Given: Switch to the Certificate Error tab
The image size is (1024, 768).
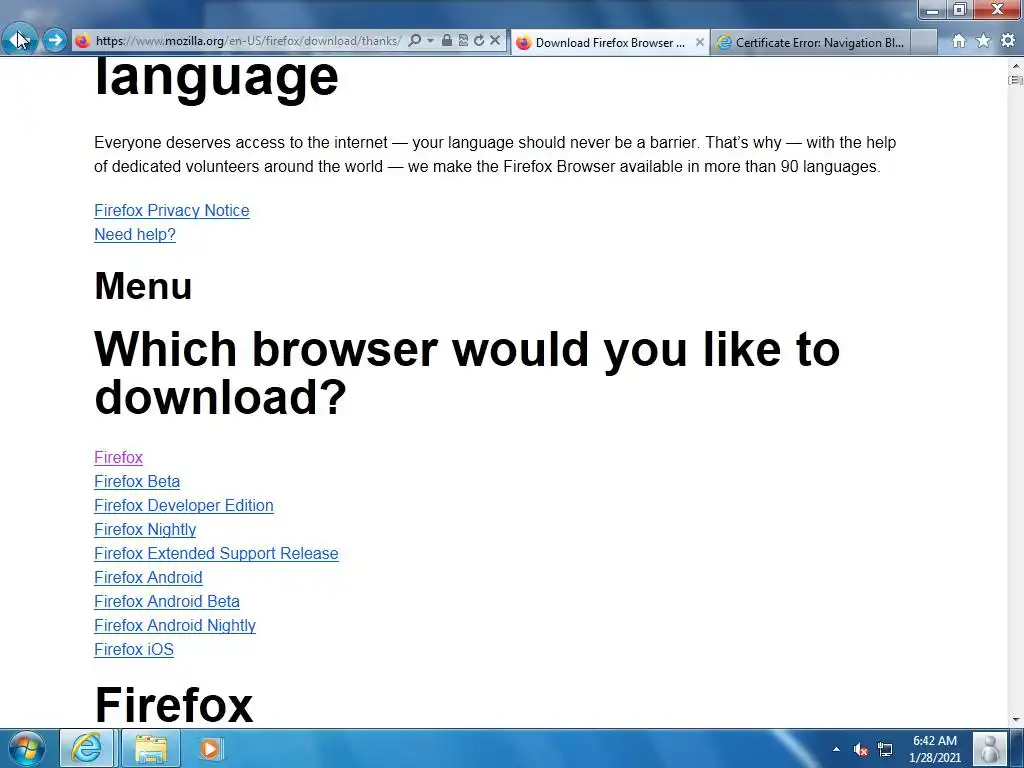Looking at the screenshot, I should [810, 42].
